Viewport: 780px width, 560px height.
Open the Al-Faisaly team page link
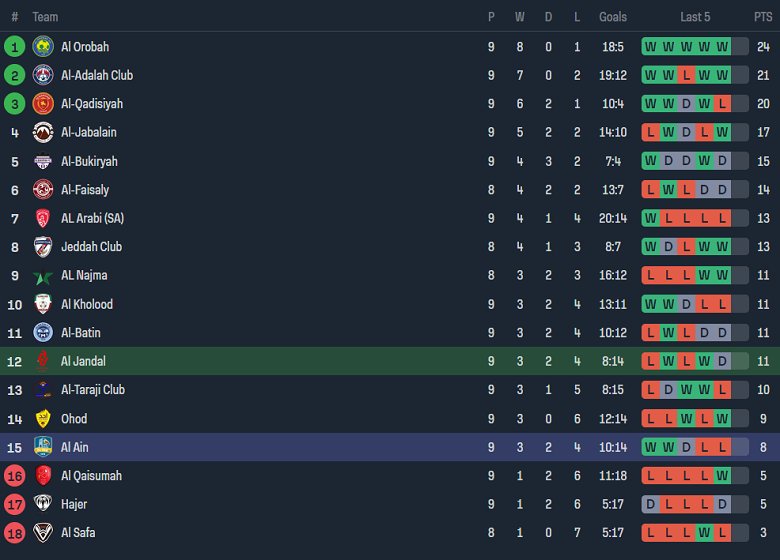pyautogui.click(x=85, y=190)
